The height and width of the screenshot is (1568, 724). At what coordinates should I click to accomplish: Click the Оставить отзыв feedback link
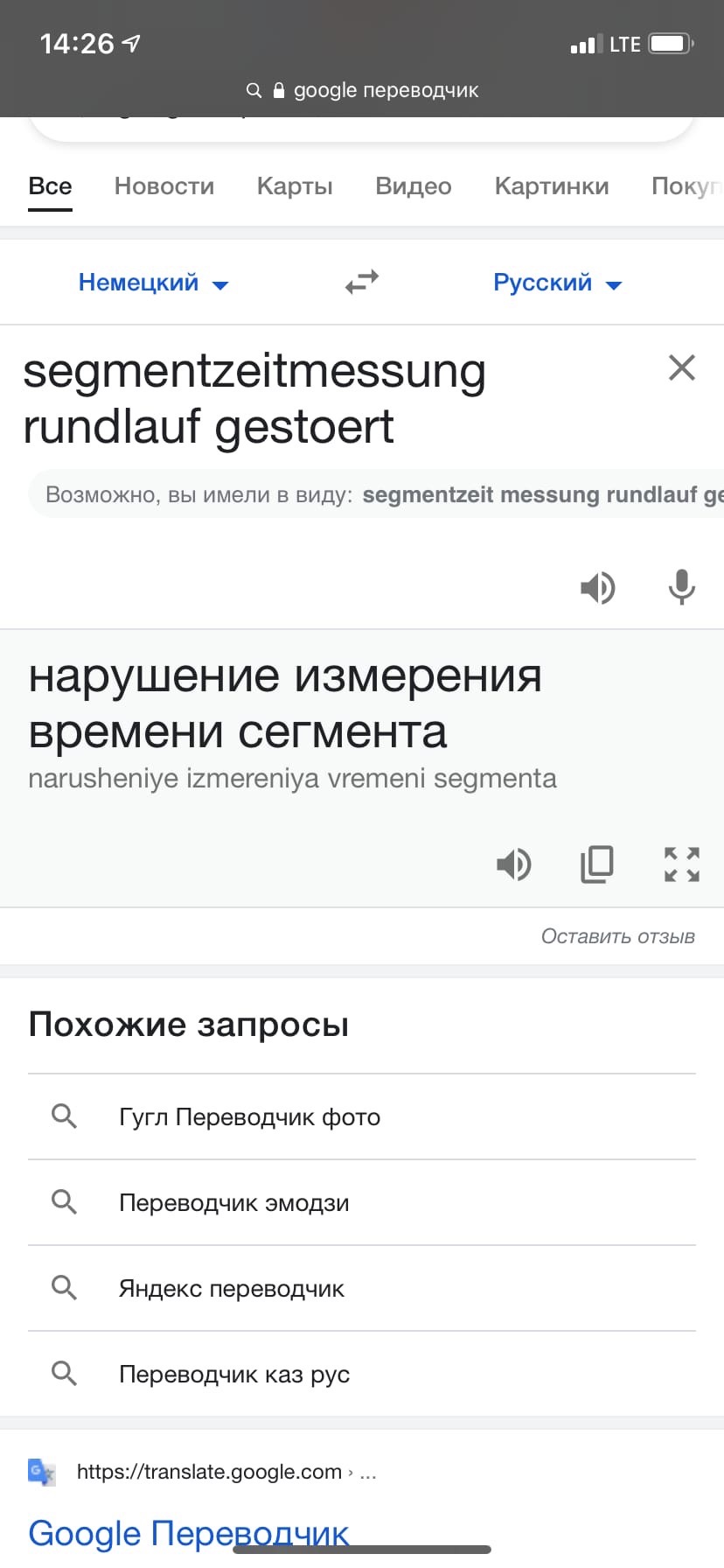(617, 936)
